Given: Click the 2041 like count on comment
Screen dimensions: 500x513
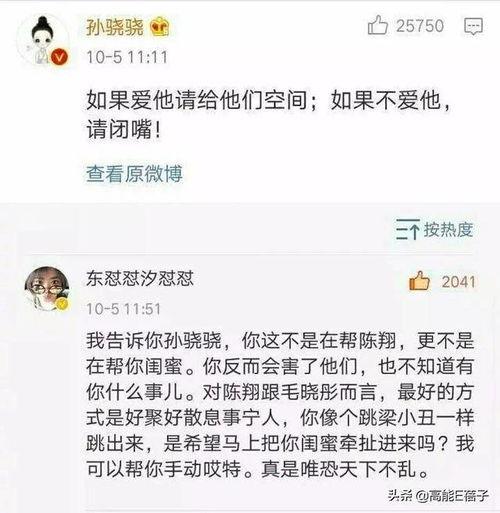Looking at the screenshot, I should point(459,282).
